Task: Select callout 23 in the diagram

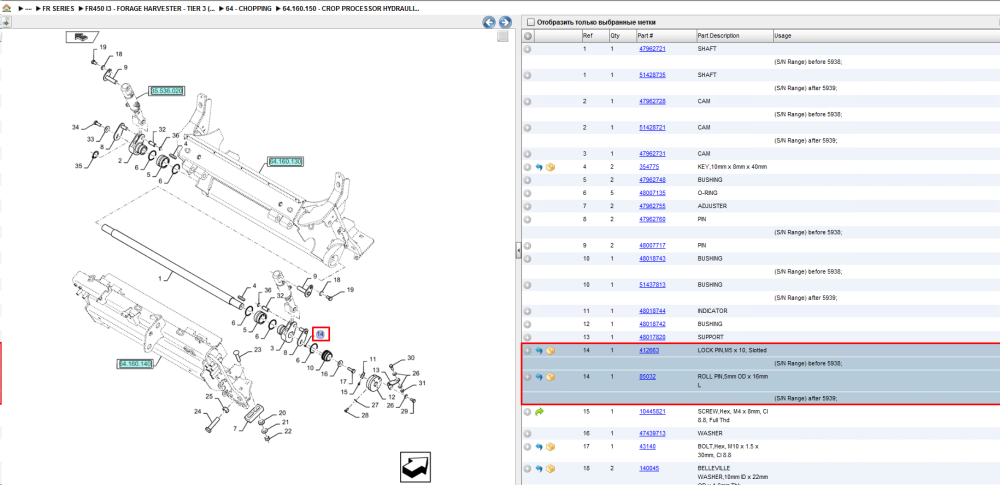Action: coord(258,350)
